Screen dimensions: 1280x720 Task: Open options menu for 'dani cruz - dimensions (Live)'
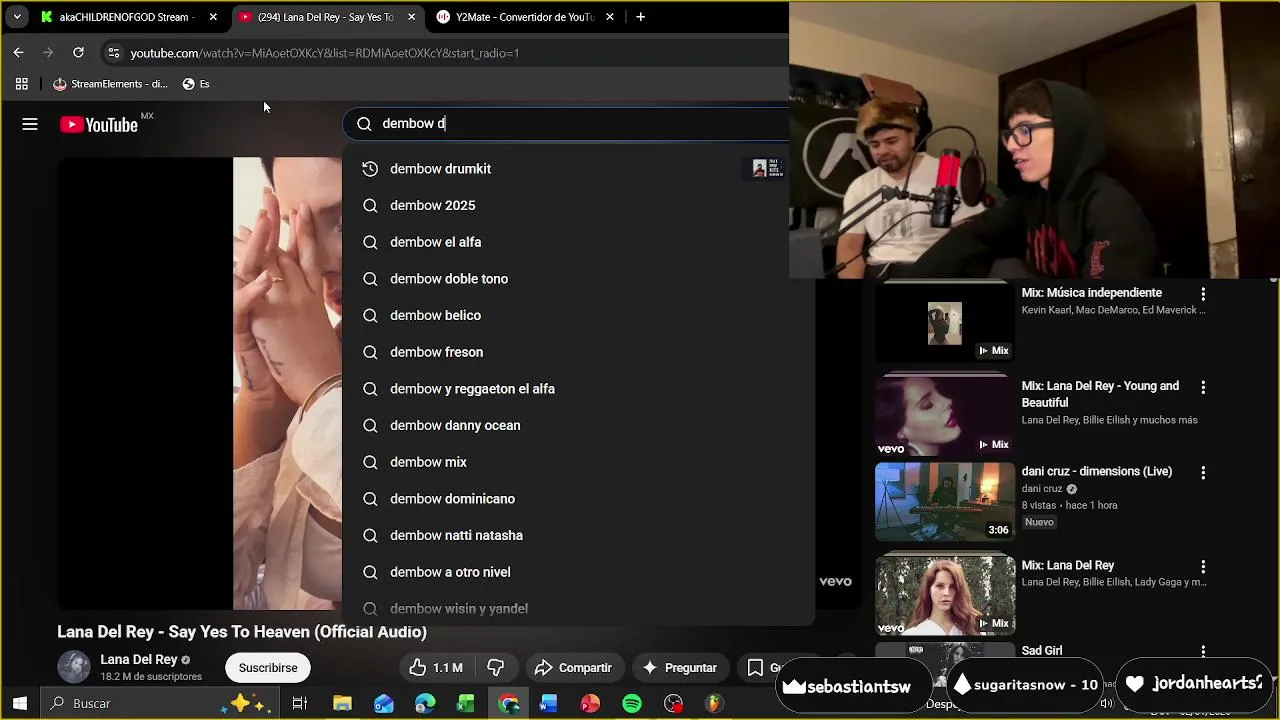[1203, 472]
